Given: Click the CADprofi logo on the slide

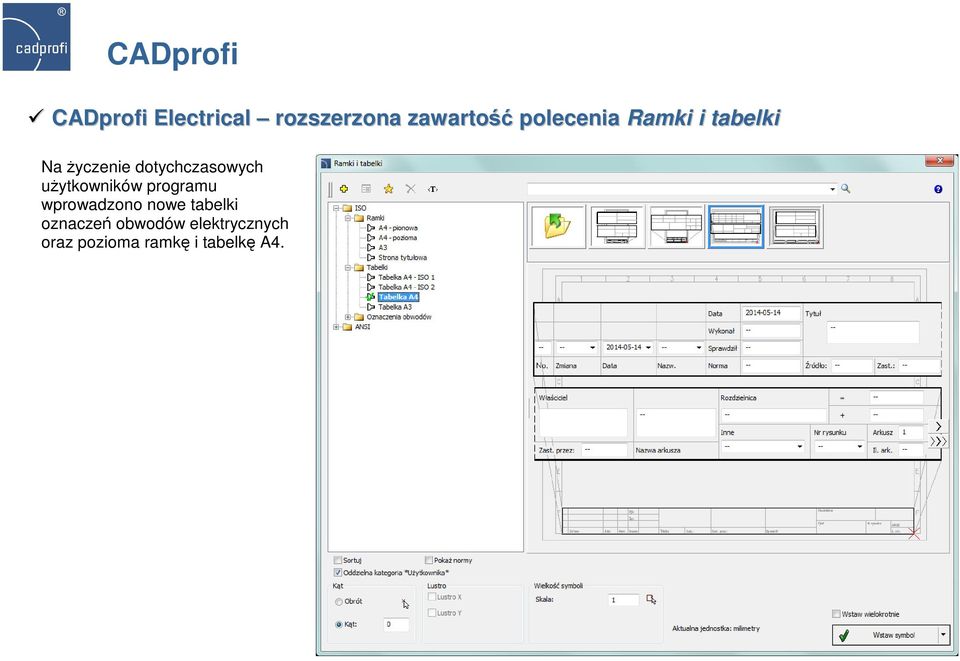Looking at the screenshot, I should 36,37.
